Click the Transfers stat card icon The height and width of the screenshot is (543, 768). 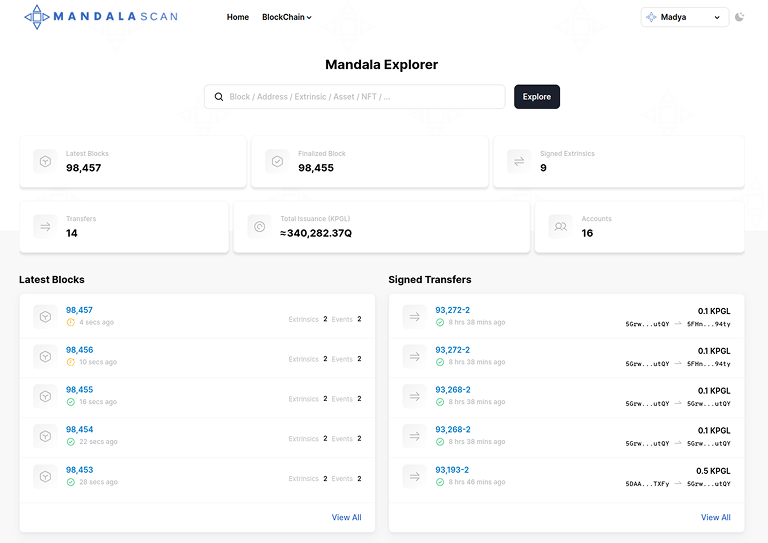click(x=45, y=226)
